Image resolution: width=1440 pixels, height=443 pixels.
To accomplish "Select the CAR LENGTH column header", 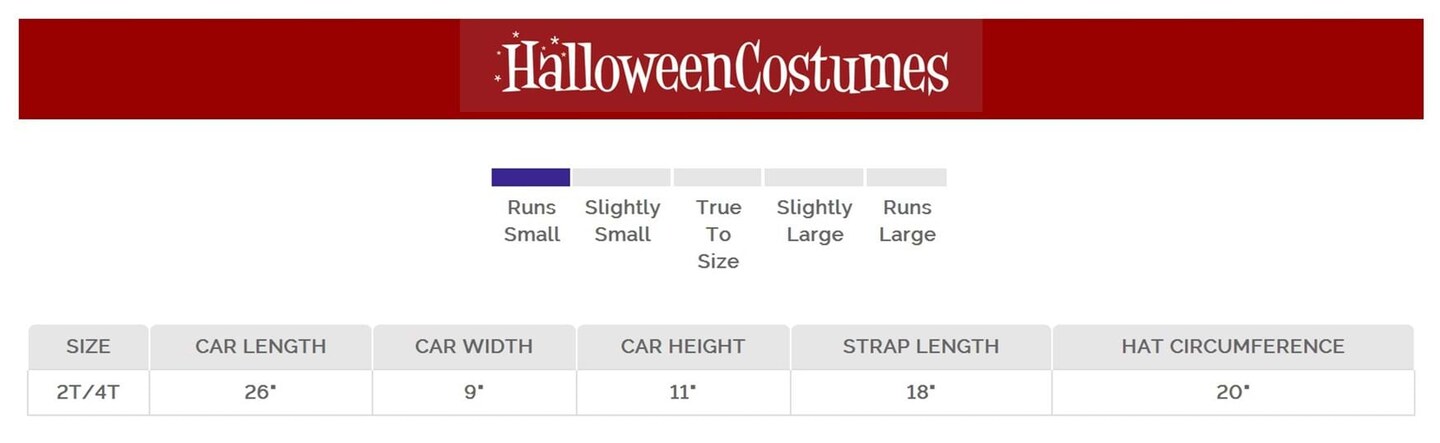I will (260, 347).
